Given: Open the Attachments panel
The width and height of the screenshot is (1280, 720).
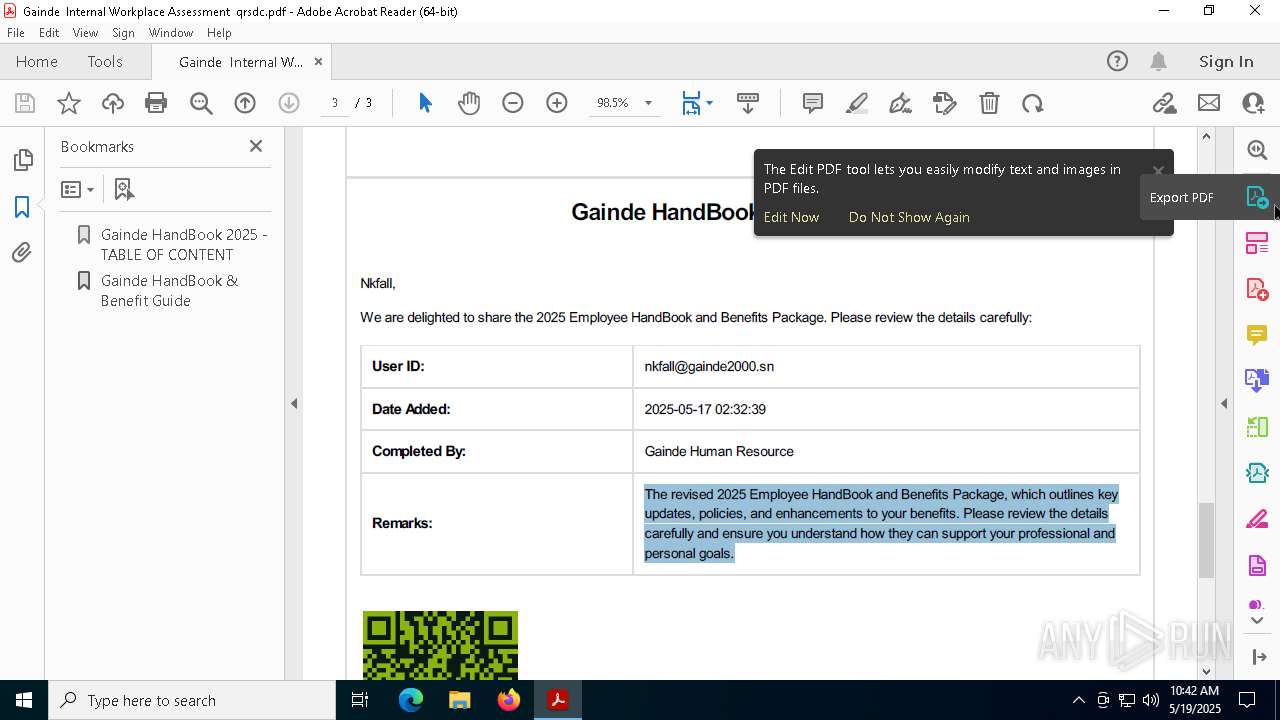Looking at the screenshot, I should [x=22, y=253].
